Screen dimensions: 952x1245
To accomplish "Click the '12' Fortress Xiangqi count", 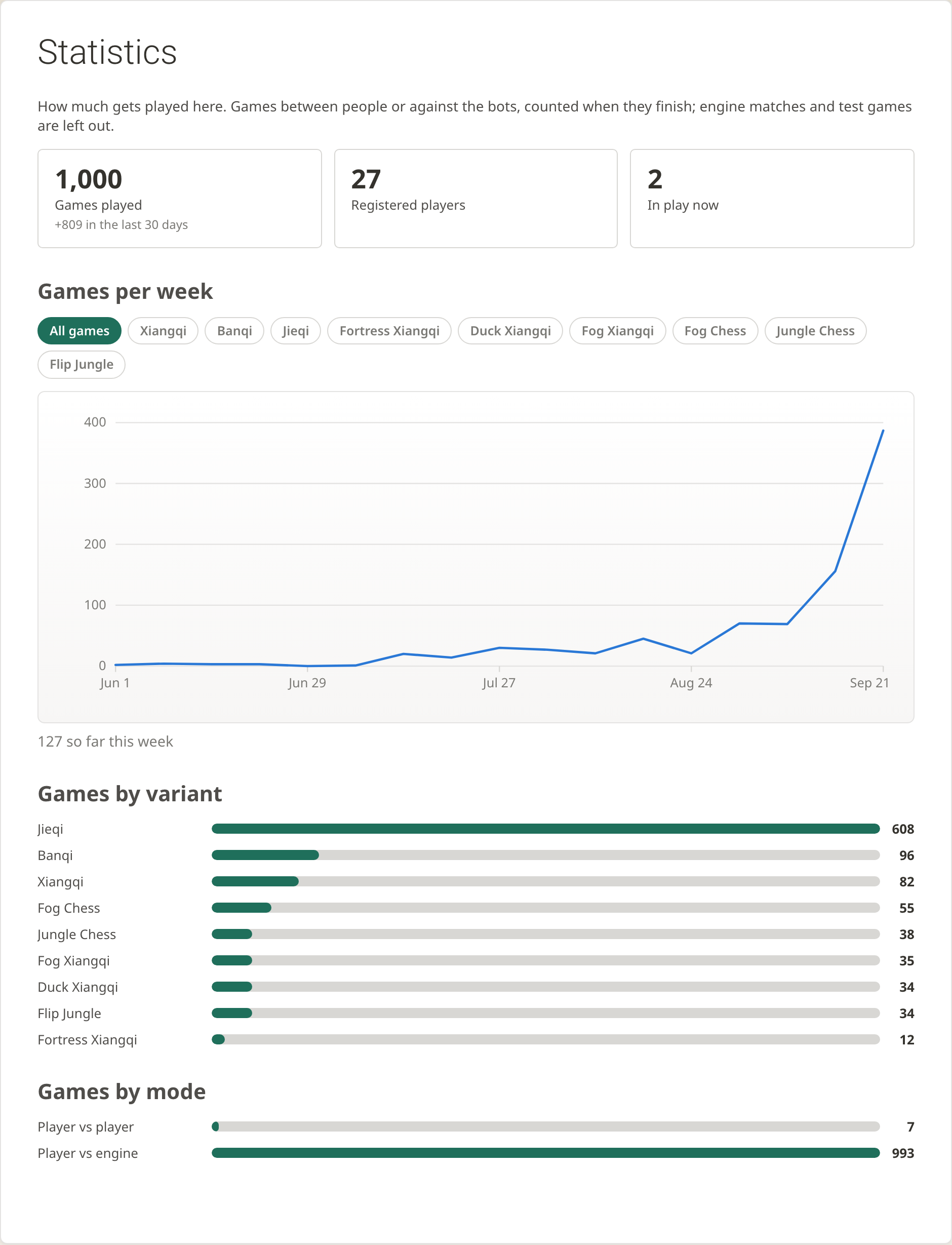I will (x=906, y=1040).
